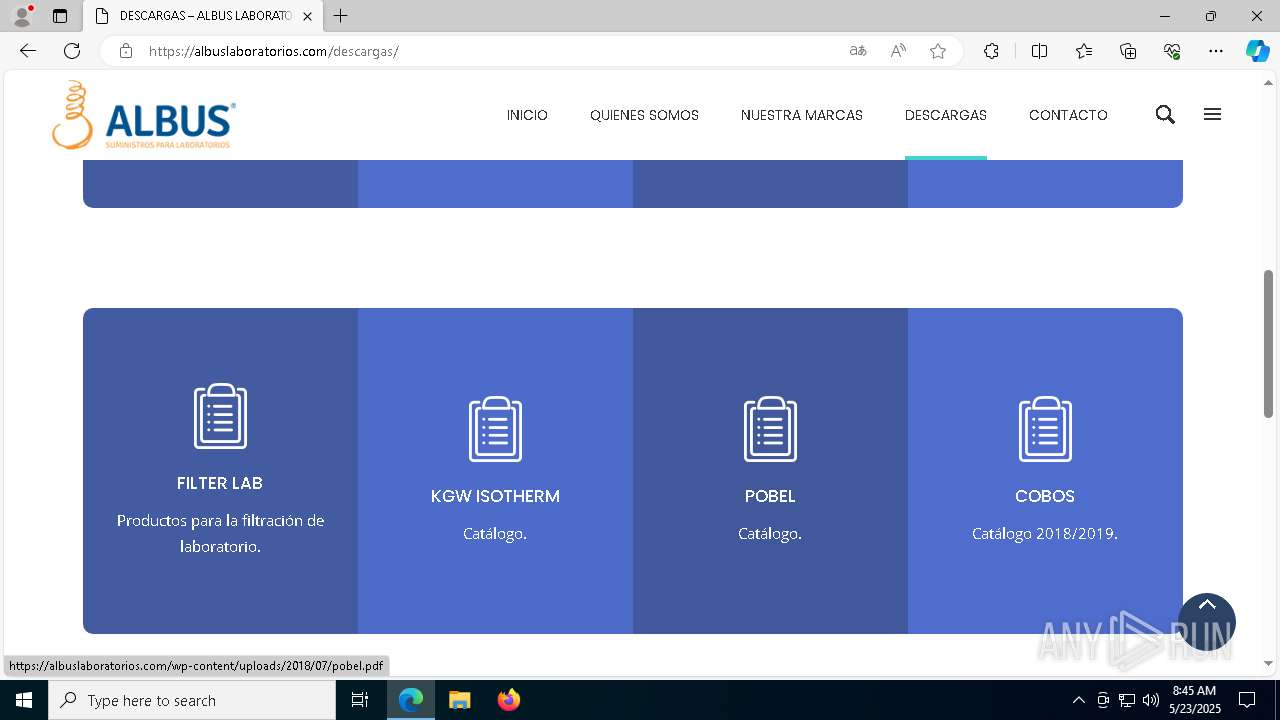The width and height of the screenshot is (1280, 720).
Task: Click the scroll-to-top arrow button
Action: point(1207,622)
